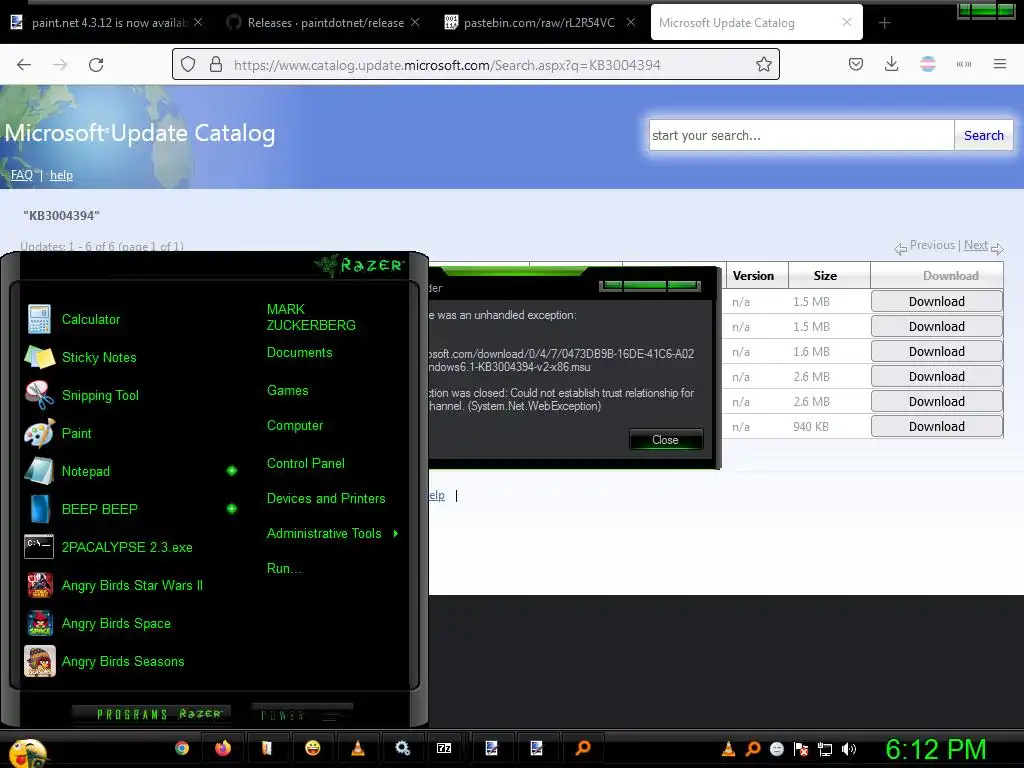Go back in the browser

pos(24,65)
